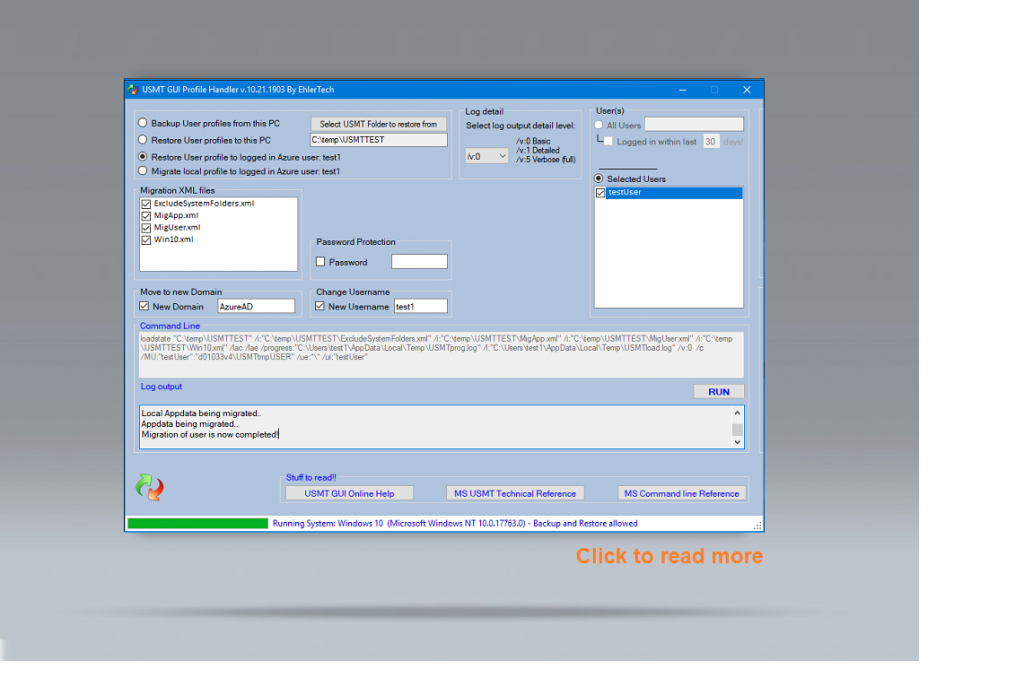The height and width of the screenshot is (696, 1024).
Task: Select "Migrate local profile to logged in Azure user"
Action: click(142, 169)
